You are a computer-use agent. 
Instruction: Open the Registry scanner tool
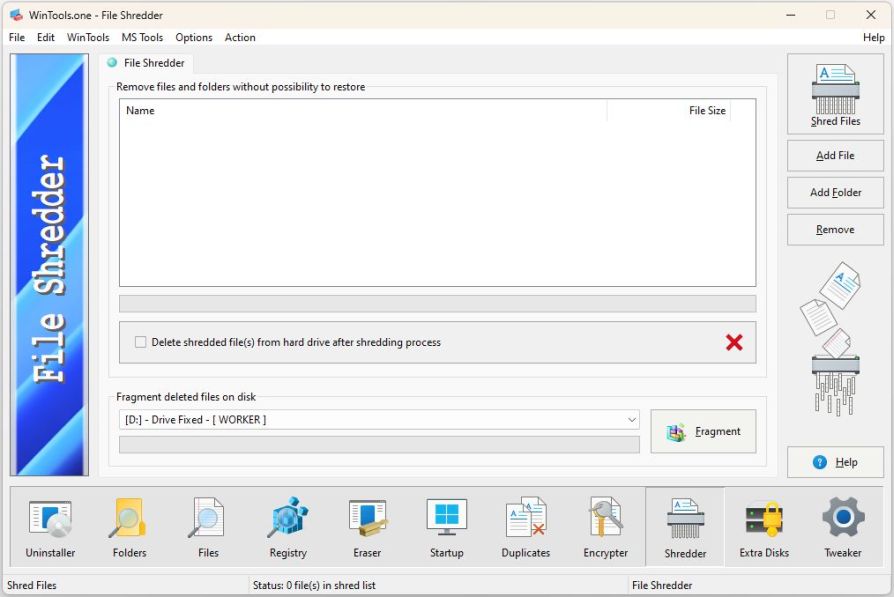click(x=288, y=527)
